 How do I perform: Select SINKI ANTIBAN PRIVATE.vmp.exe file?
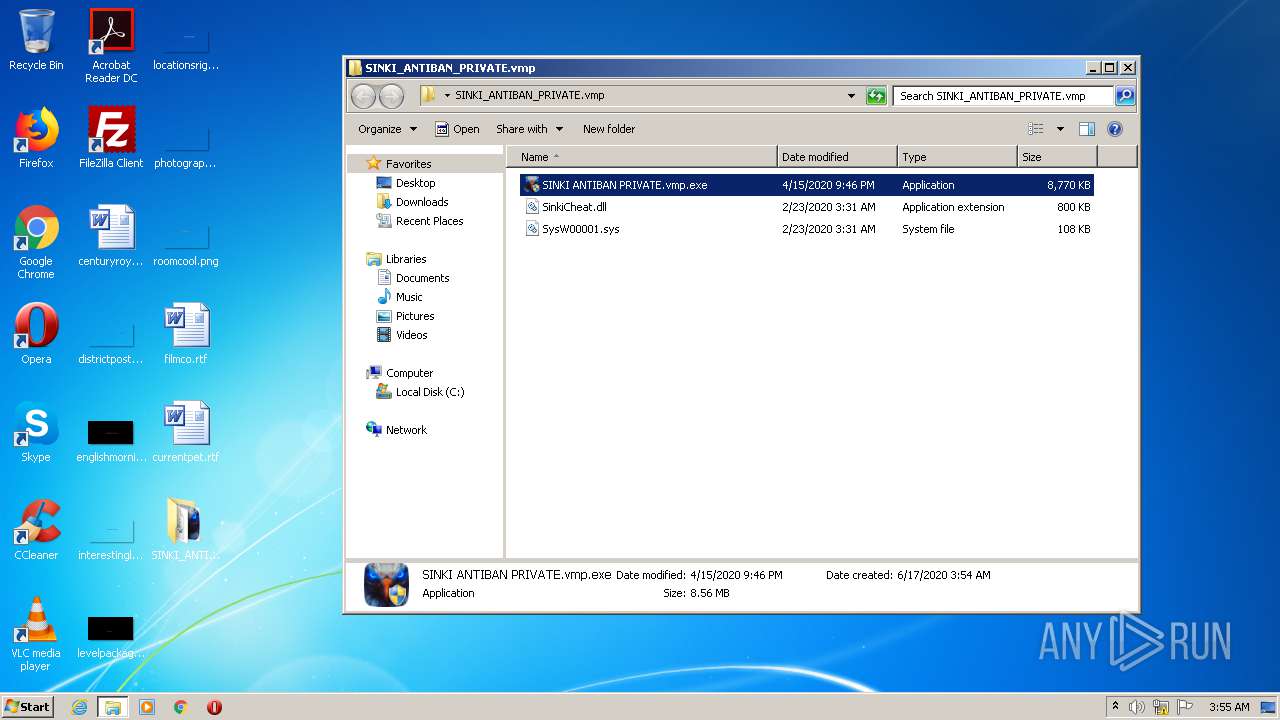click(806, 185)
